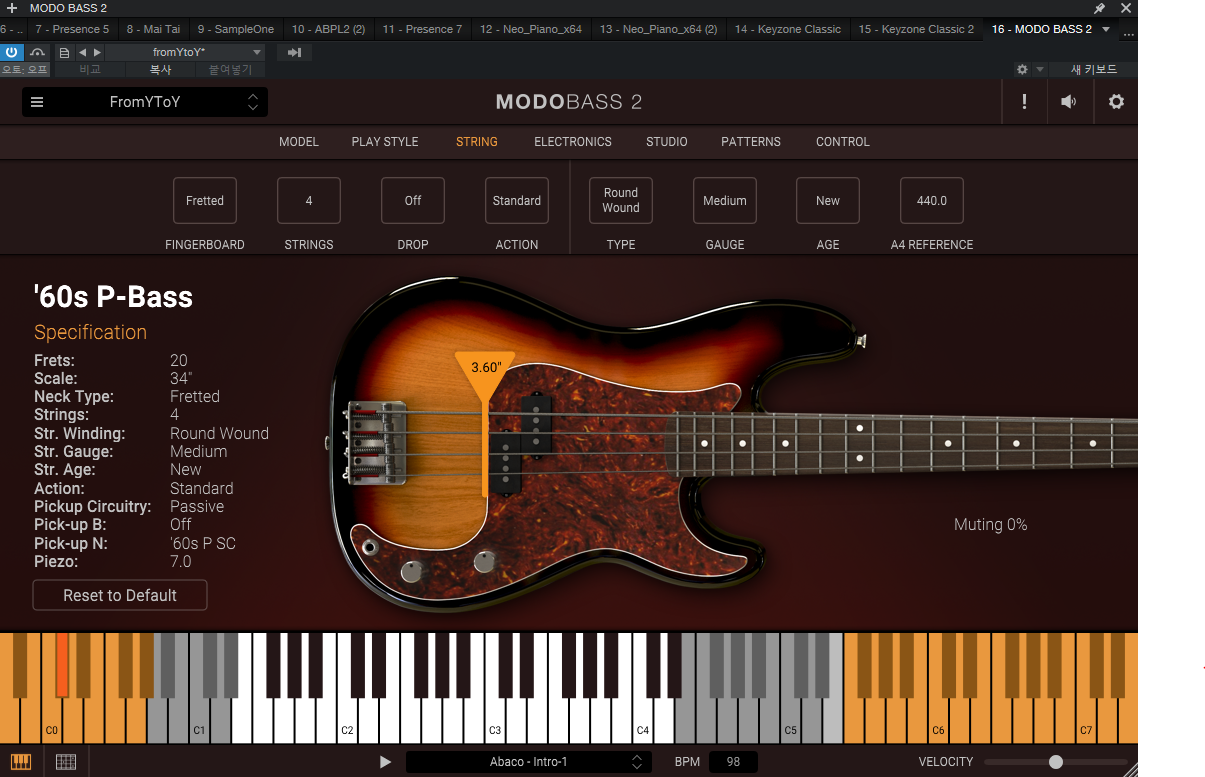The image size is (1205, 777).
Task: Change the Gauge Medium selector
Action: pyautogui.click(x=725, y=201)
